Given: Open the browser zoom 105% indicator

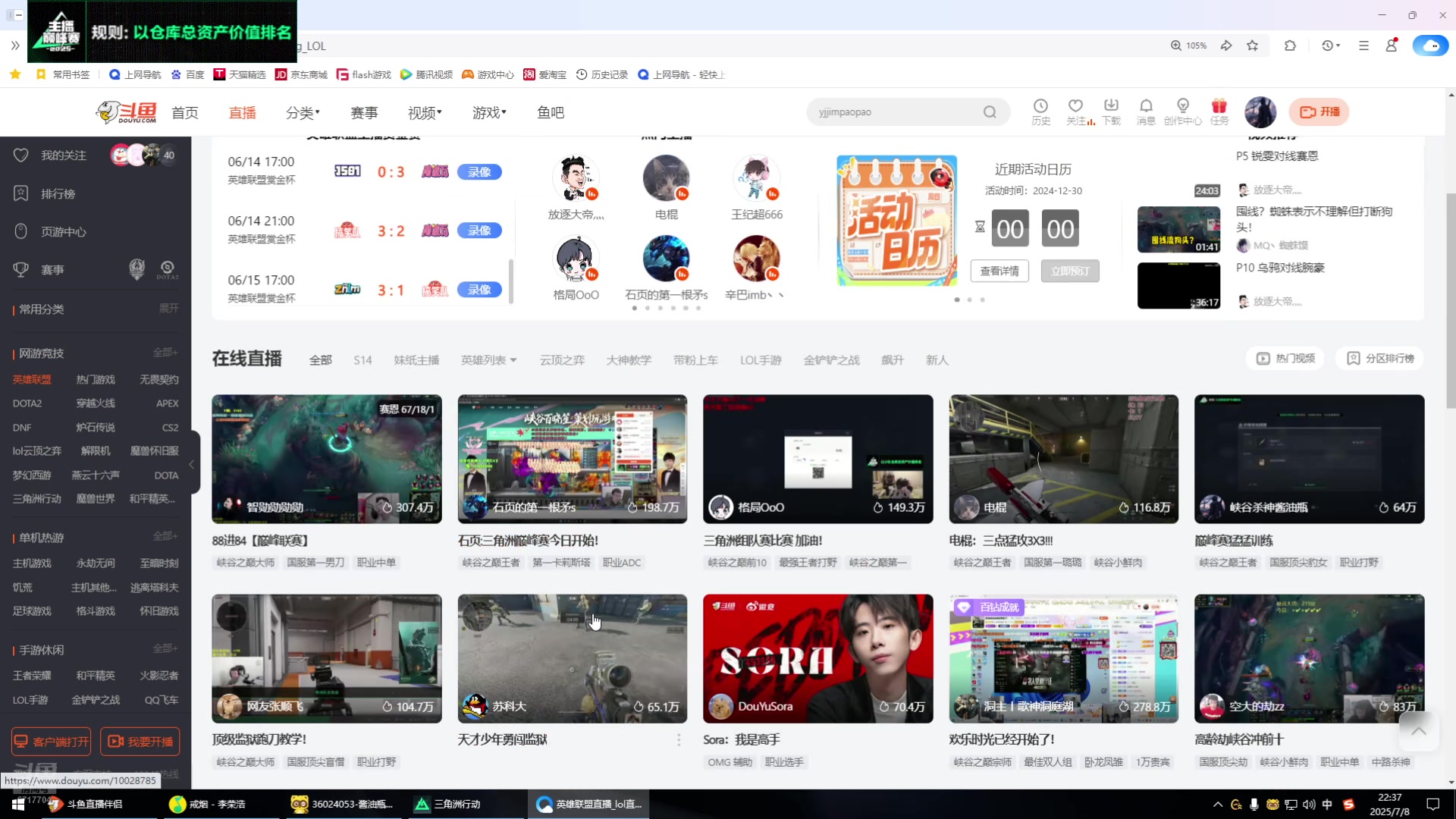Looking at the screenshot, I should click(1188, 45).
